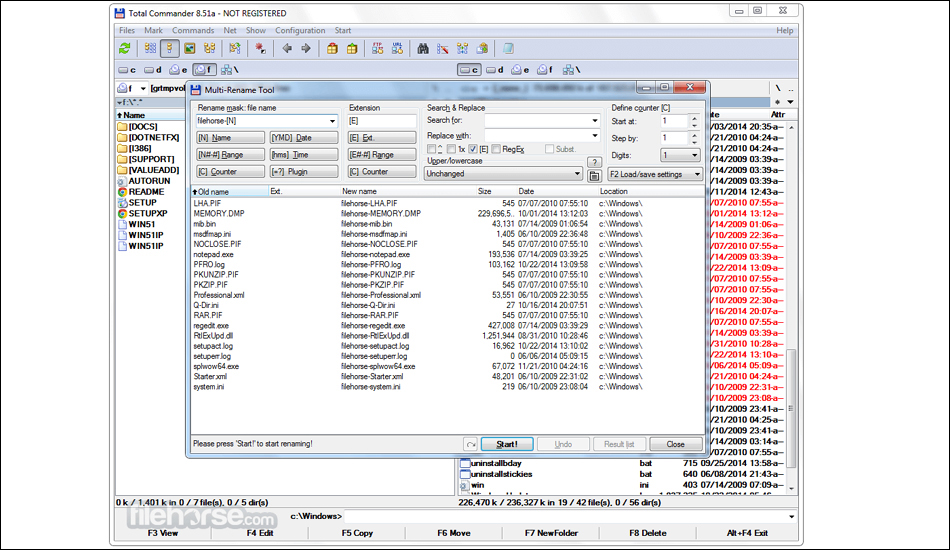Expand the rename mask file name dropdown

click(x=332, y=121)
